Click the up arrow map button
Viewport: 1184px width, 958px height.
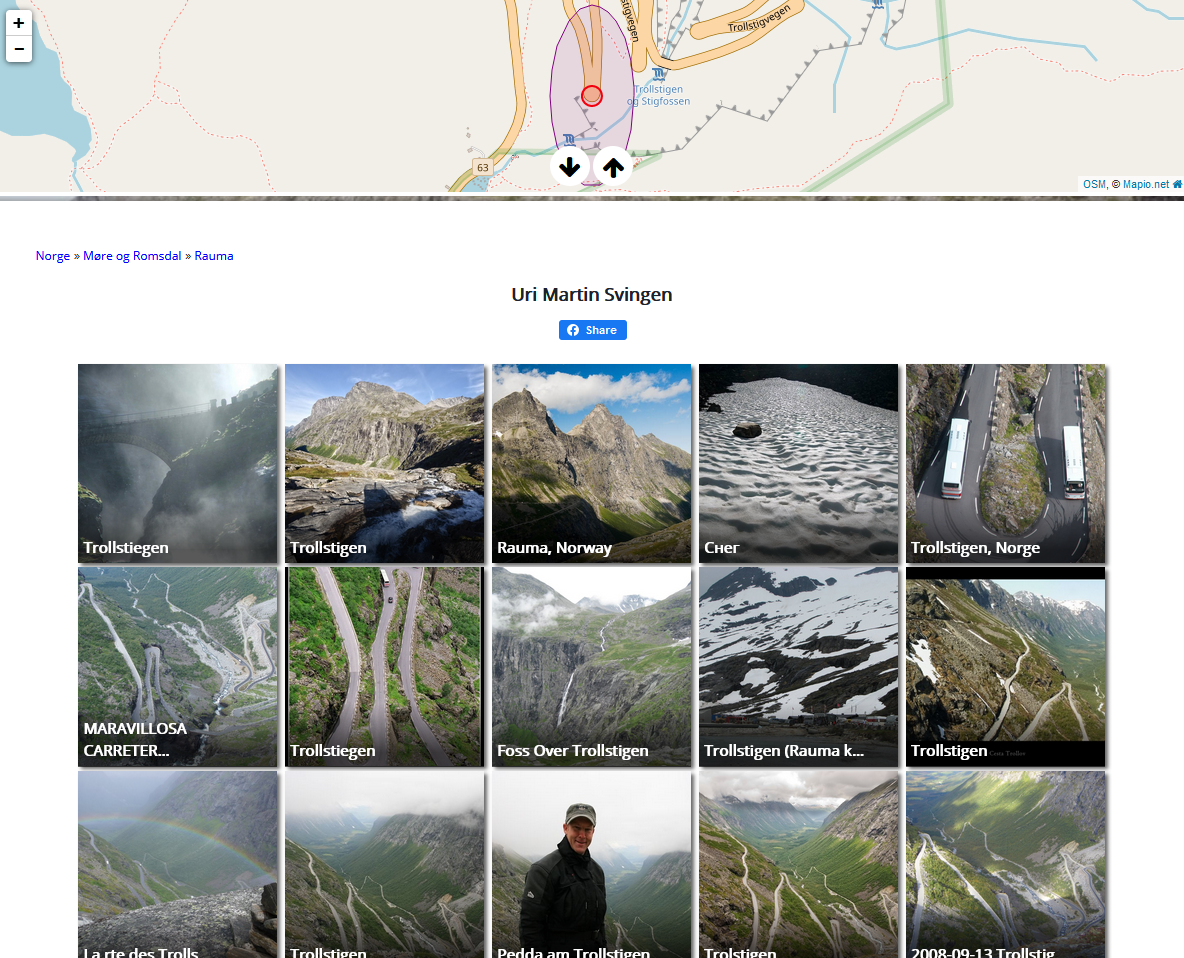click(x=613, y=166)
